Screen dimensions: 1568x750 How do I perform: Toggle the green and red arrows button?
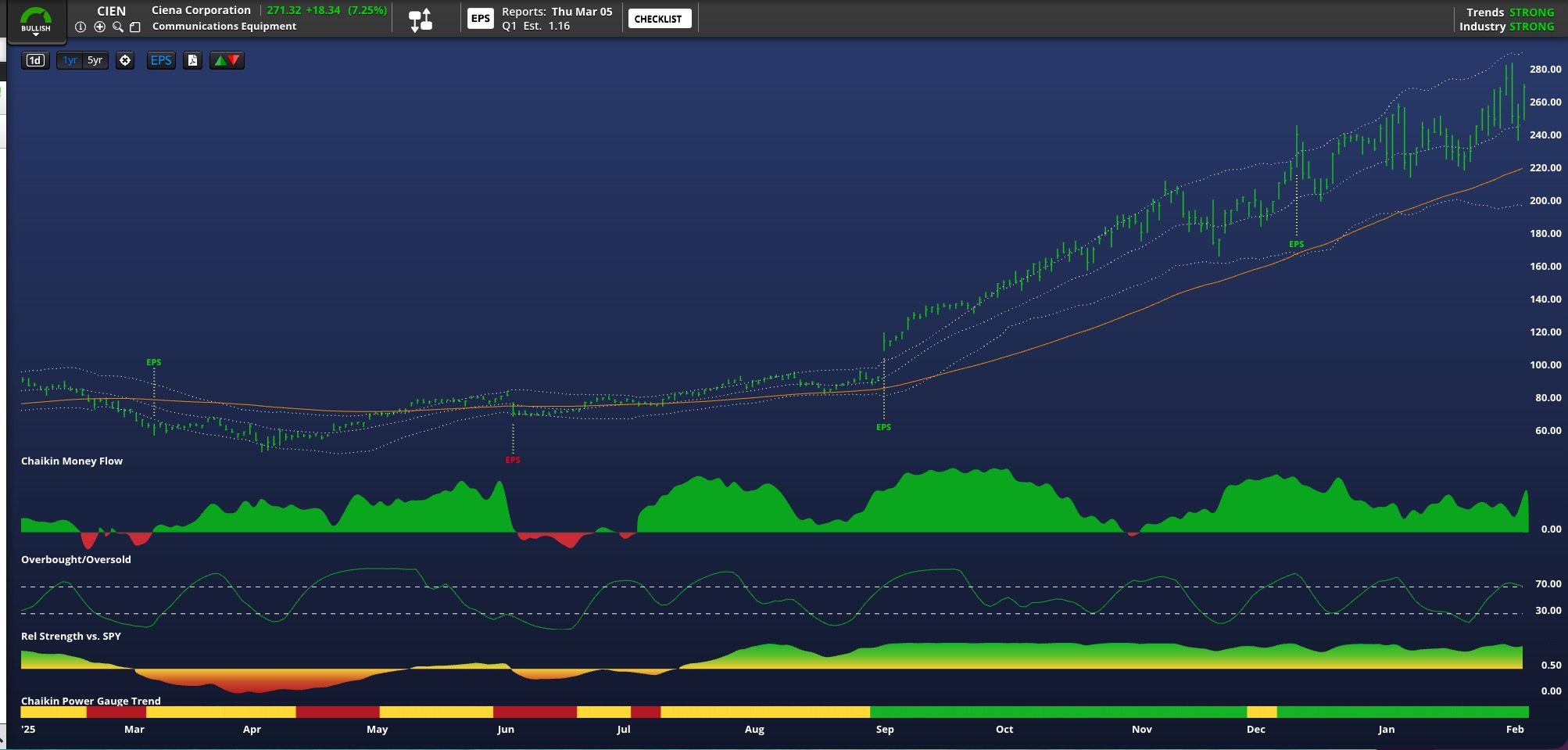227,60
